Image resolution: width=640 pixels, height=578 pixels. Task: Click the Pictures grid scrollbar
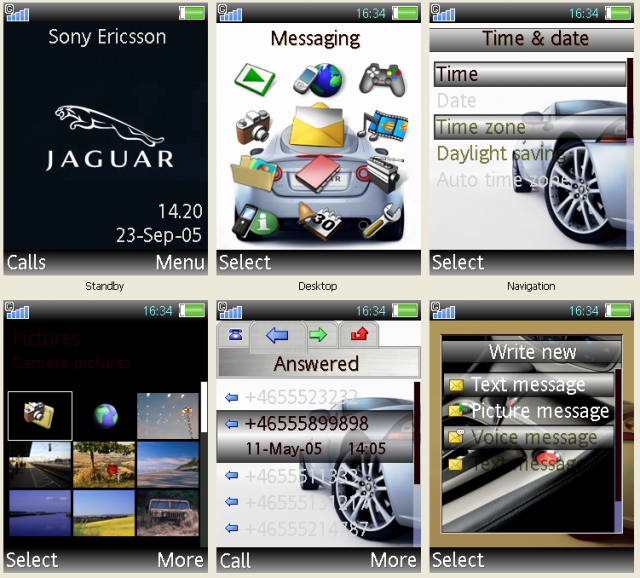coord(204,464)
